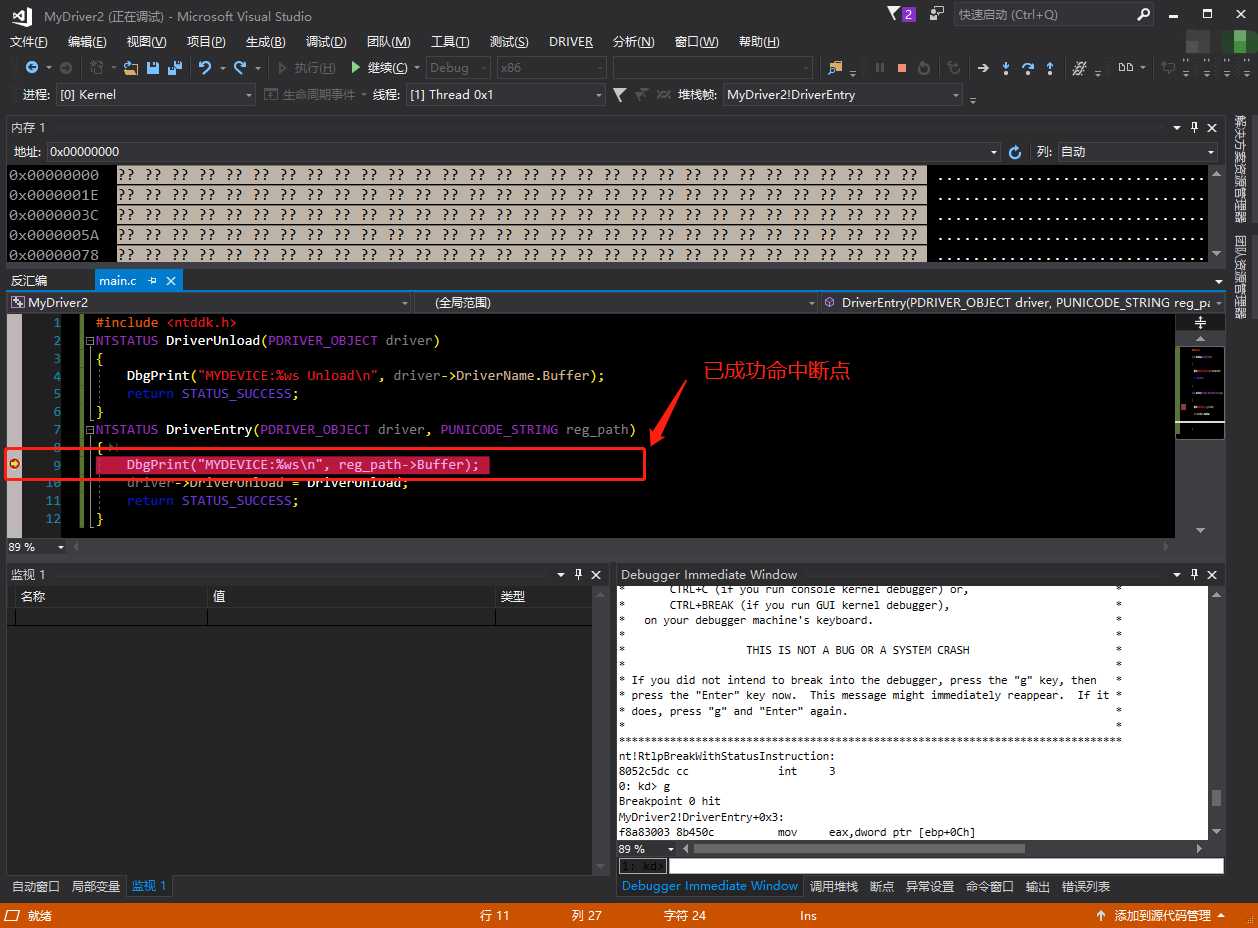Click the Immediate Window horizontal scrollbar thumb
This screenshot has height=928, width=1258.
859,849
